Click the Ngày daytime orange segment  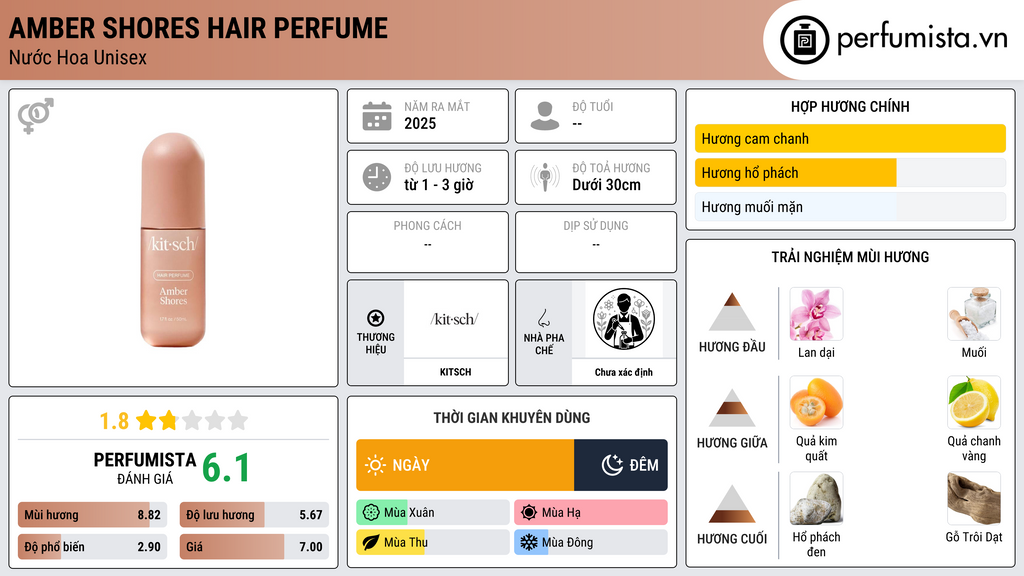coord(465,465)
